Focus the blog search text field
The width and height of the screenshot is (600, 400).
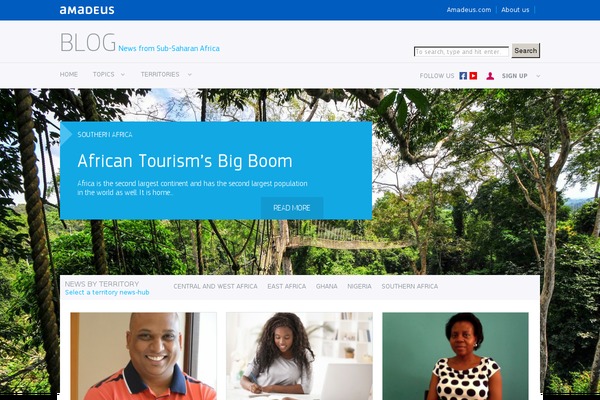[x=461, y=52]
